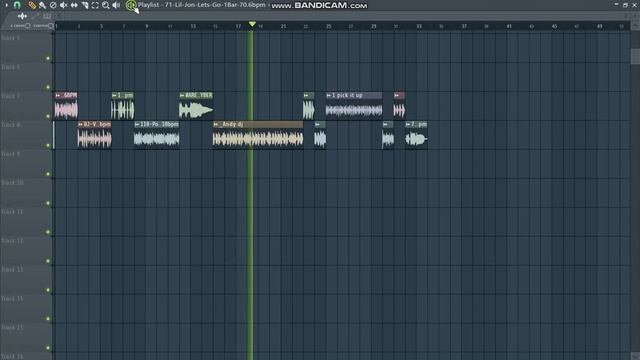640x360 pixels.
Task: Select the Slip tool
Action: (74, 5)
